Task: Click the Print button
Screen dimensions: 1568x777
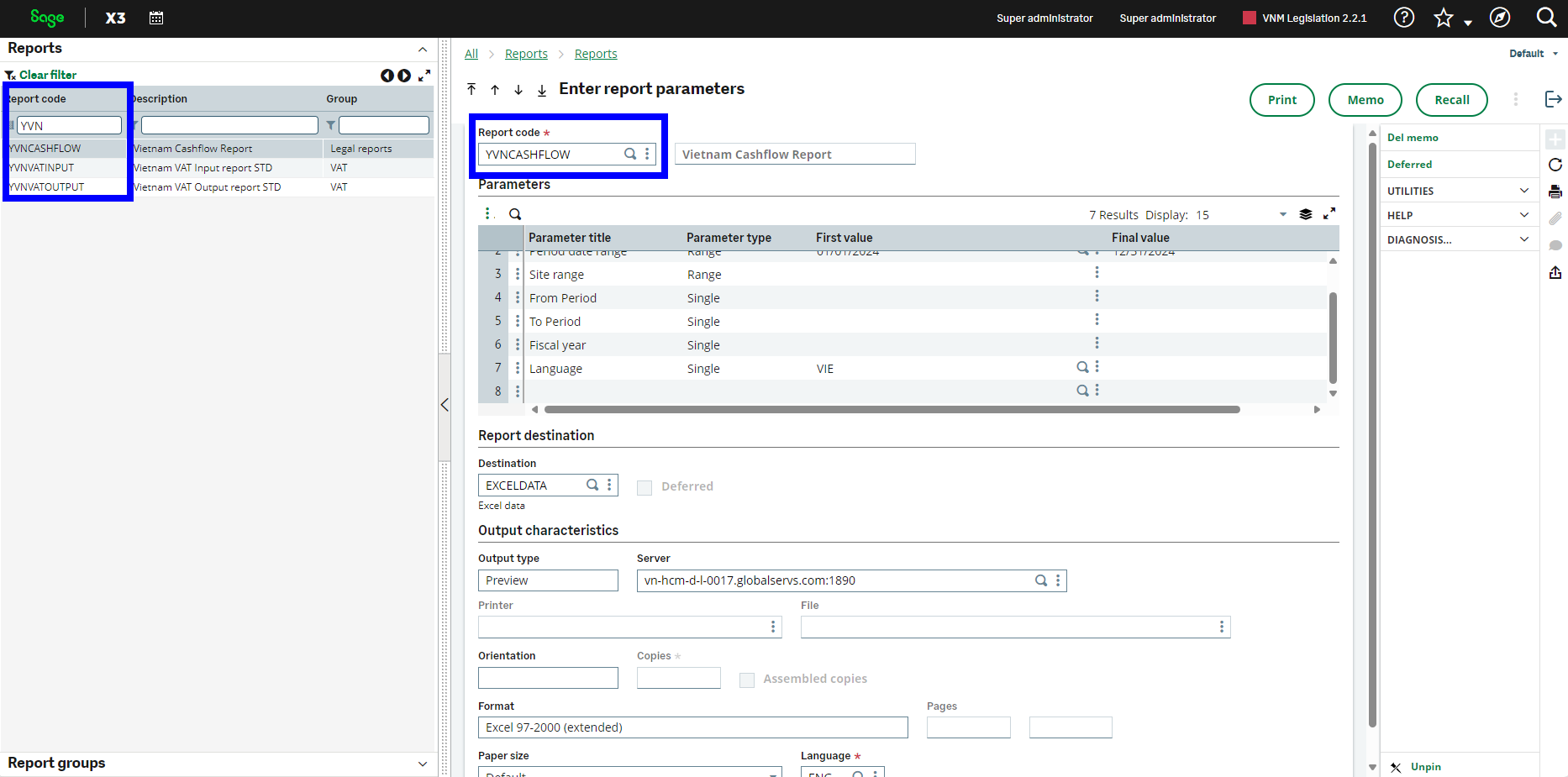Action: pyautogui.click(x=1281, y=100)
